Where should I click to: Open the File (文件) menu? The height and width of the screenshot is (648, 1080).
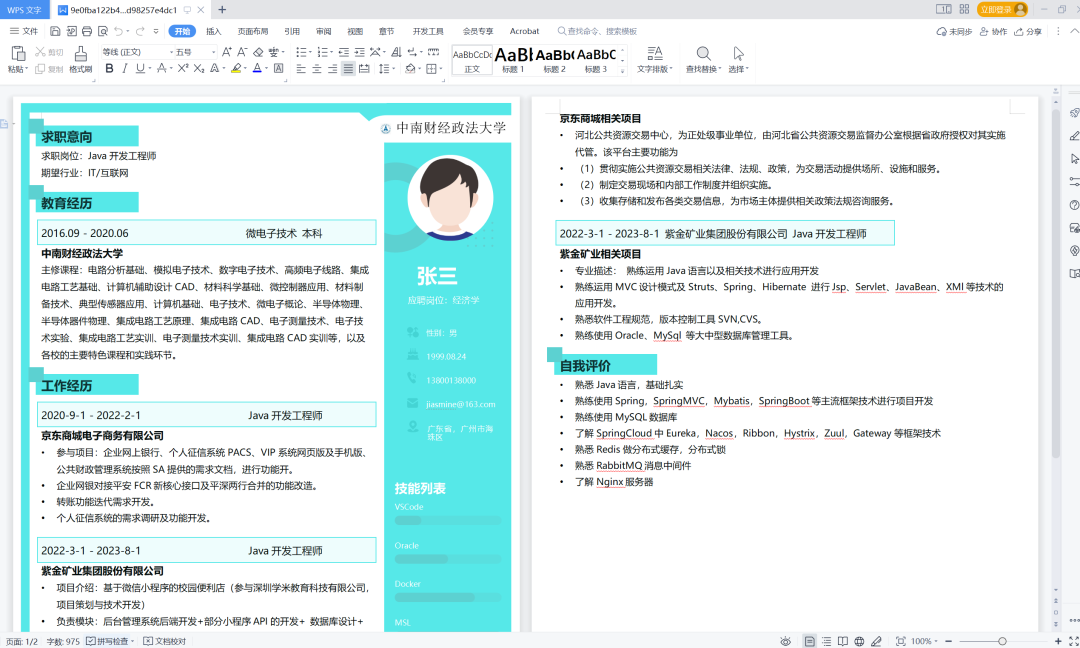[24, 31]
